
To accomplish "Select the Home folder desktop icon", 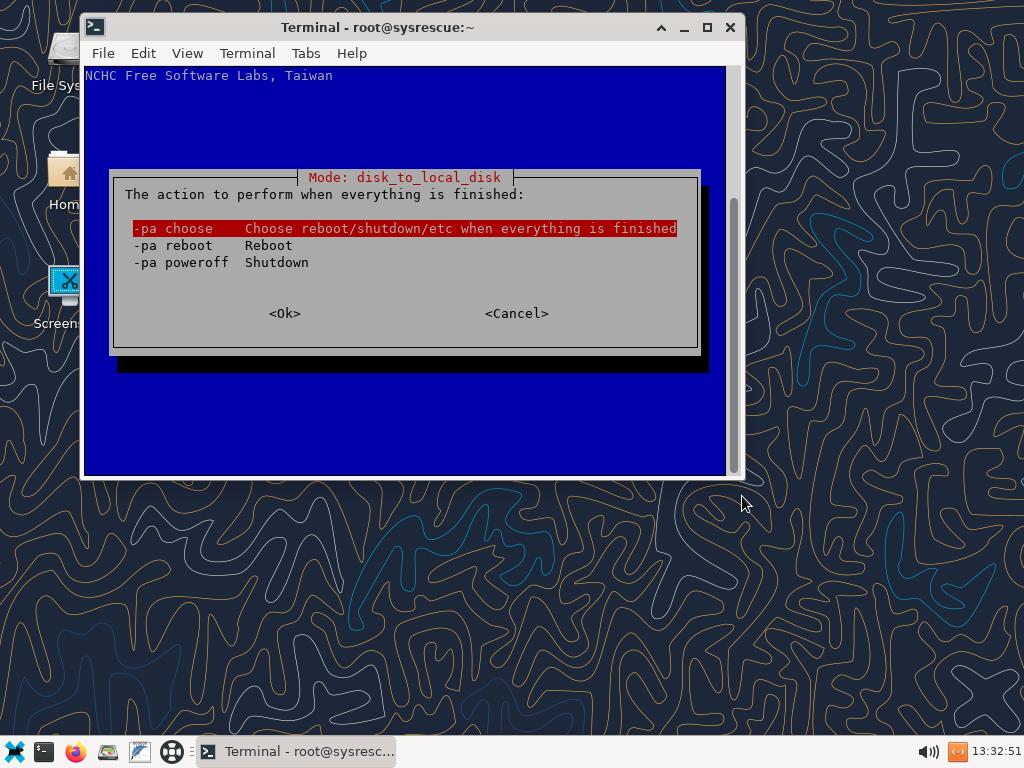I will [64, 180].
